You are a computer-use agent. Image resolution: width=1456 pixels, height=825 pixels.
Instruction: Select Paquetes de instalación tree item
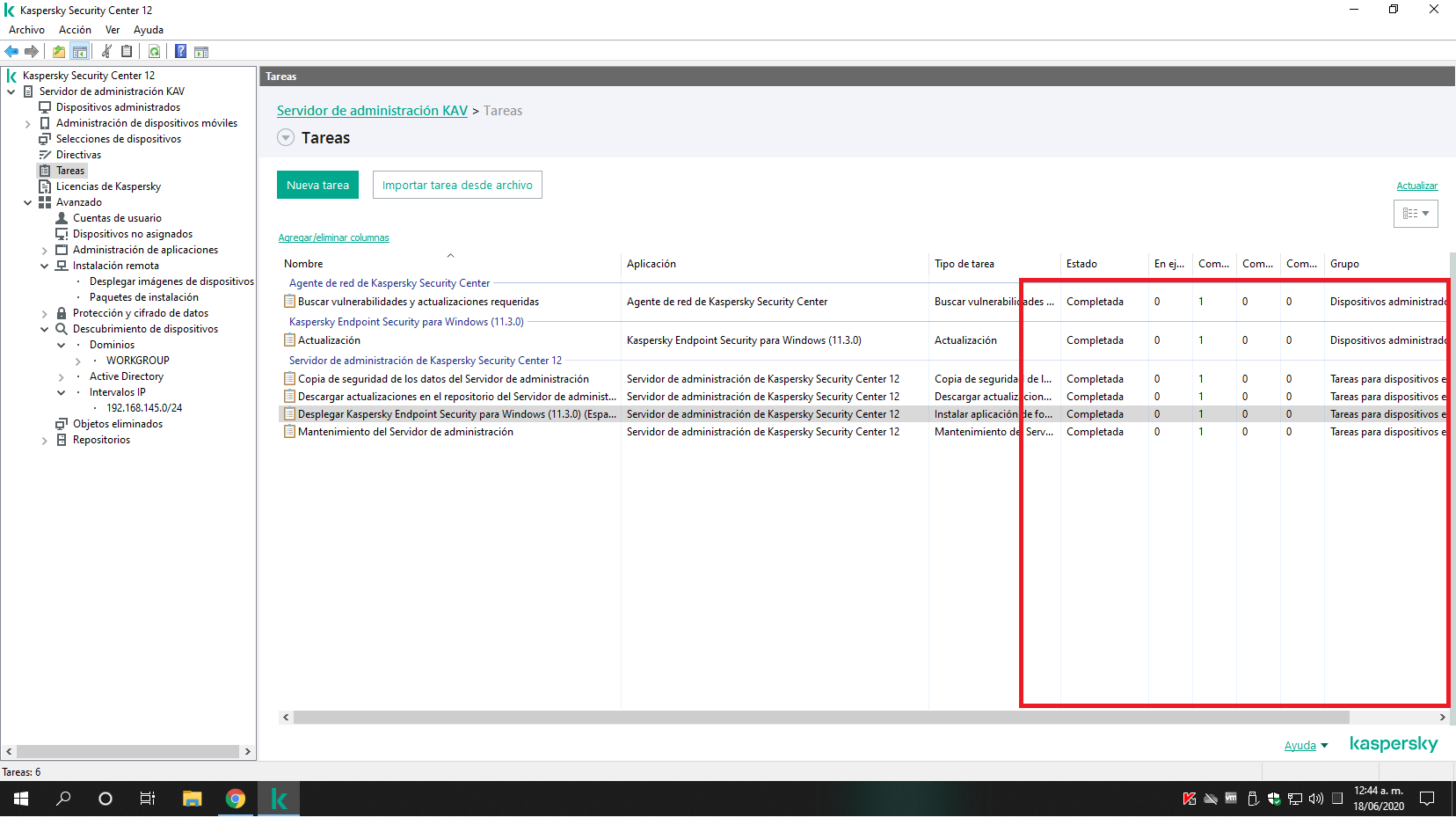tap(144, 297)
